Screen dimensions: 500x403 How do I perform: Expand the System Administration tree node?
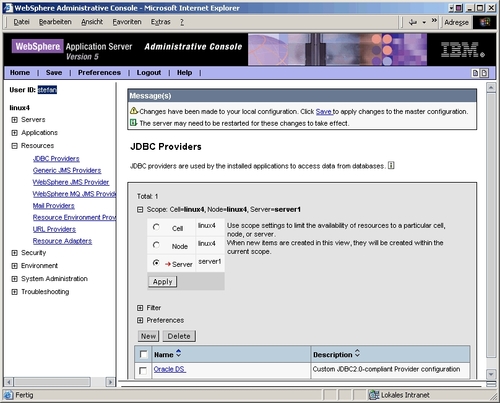point(14,279)
